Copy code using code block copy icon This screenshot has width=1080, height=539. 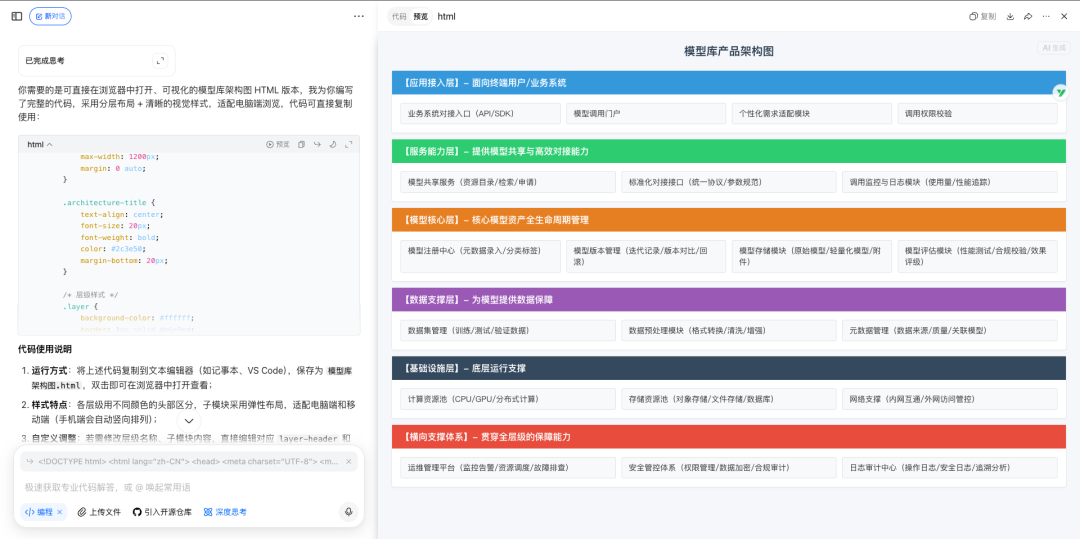(x=301, y=144)
